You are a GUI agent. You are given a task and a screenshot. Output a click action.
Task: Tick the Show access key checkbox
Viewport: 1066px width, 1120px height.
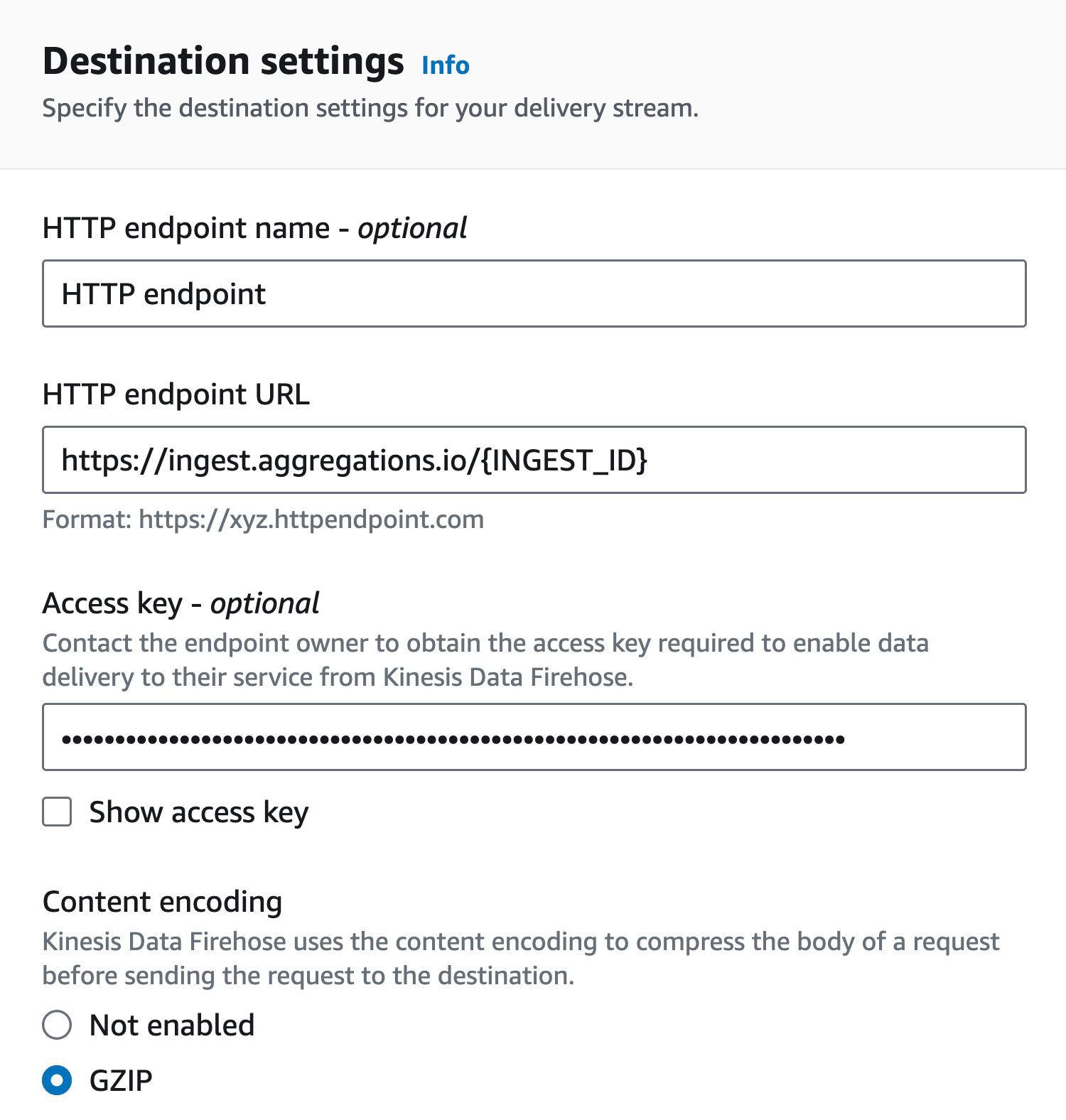[x=57, y=812]
